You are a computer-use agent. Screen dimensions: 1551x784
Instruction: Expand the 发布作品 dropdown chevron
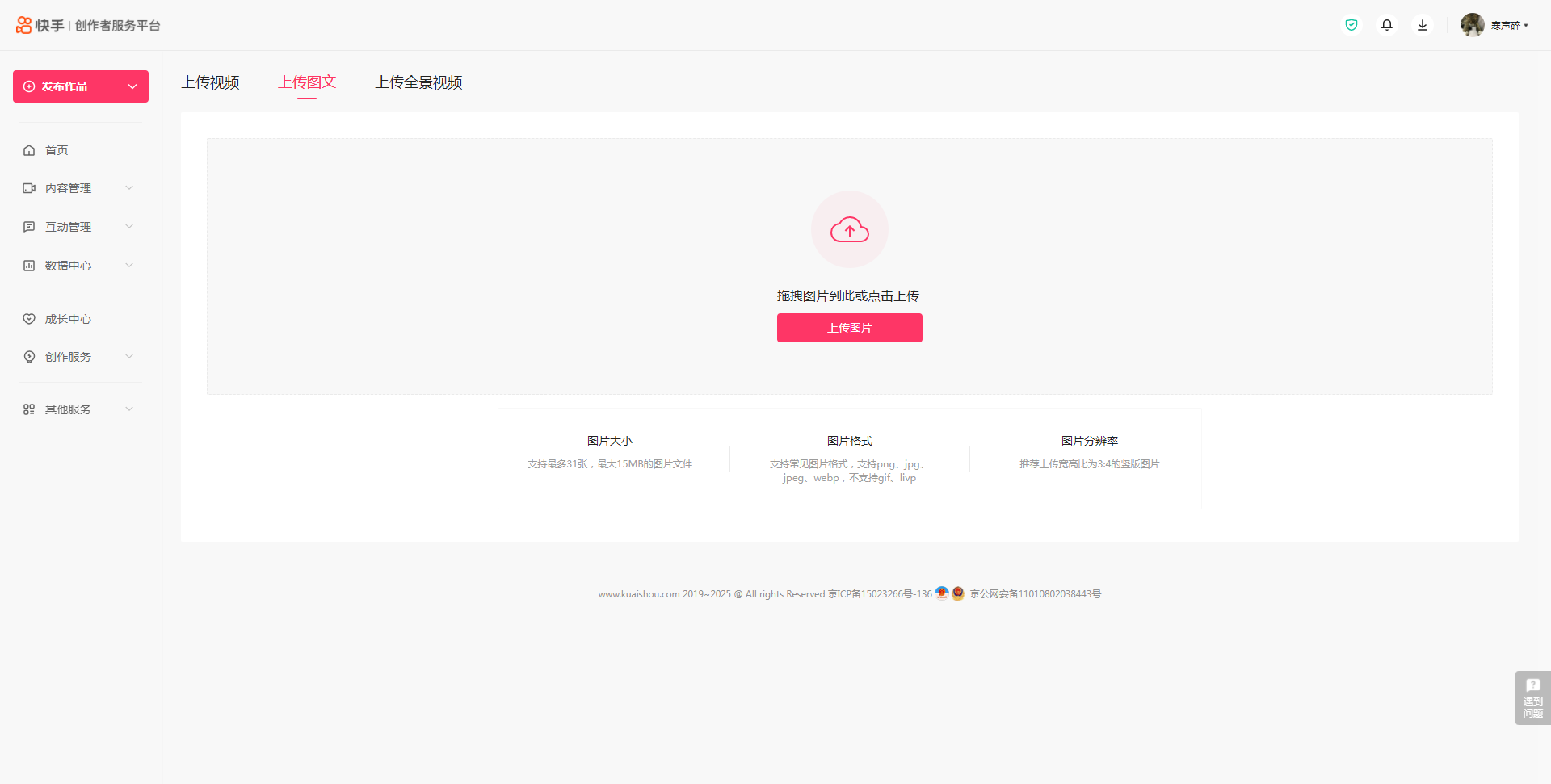click(132, 86)
